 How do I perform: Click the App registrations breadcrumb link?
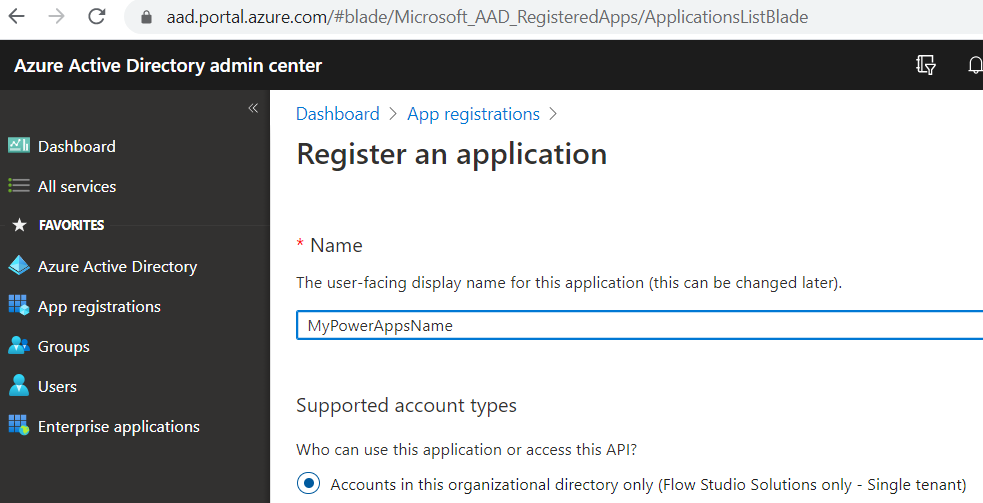click(473, 114)
